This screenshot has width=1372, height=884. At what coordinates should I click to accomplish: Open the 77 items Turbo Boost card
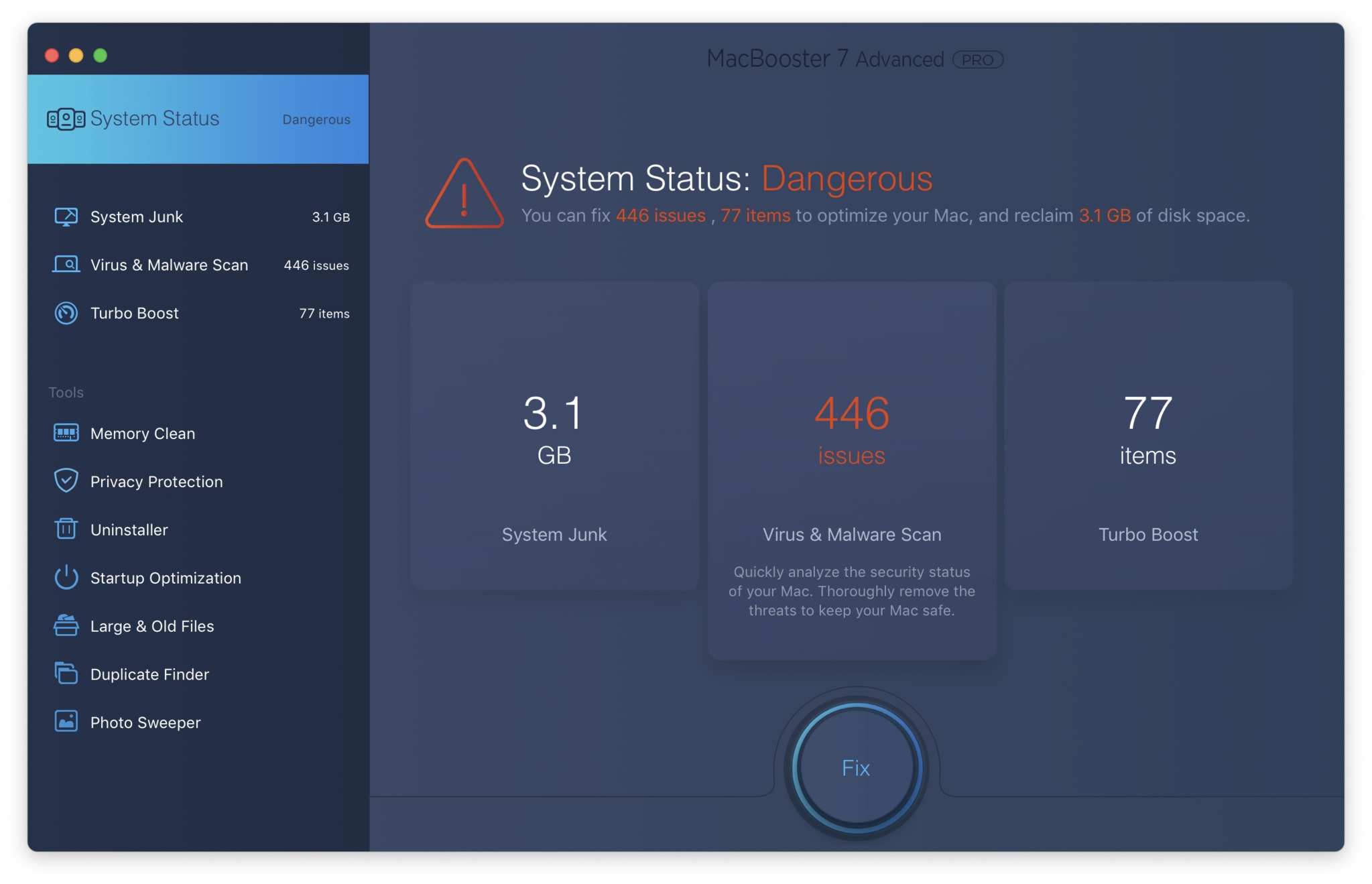tap(1147, 436)
